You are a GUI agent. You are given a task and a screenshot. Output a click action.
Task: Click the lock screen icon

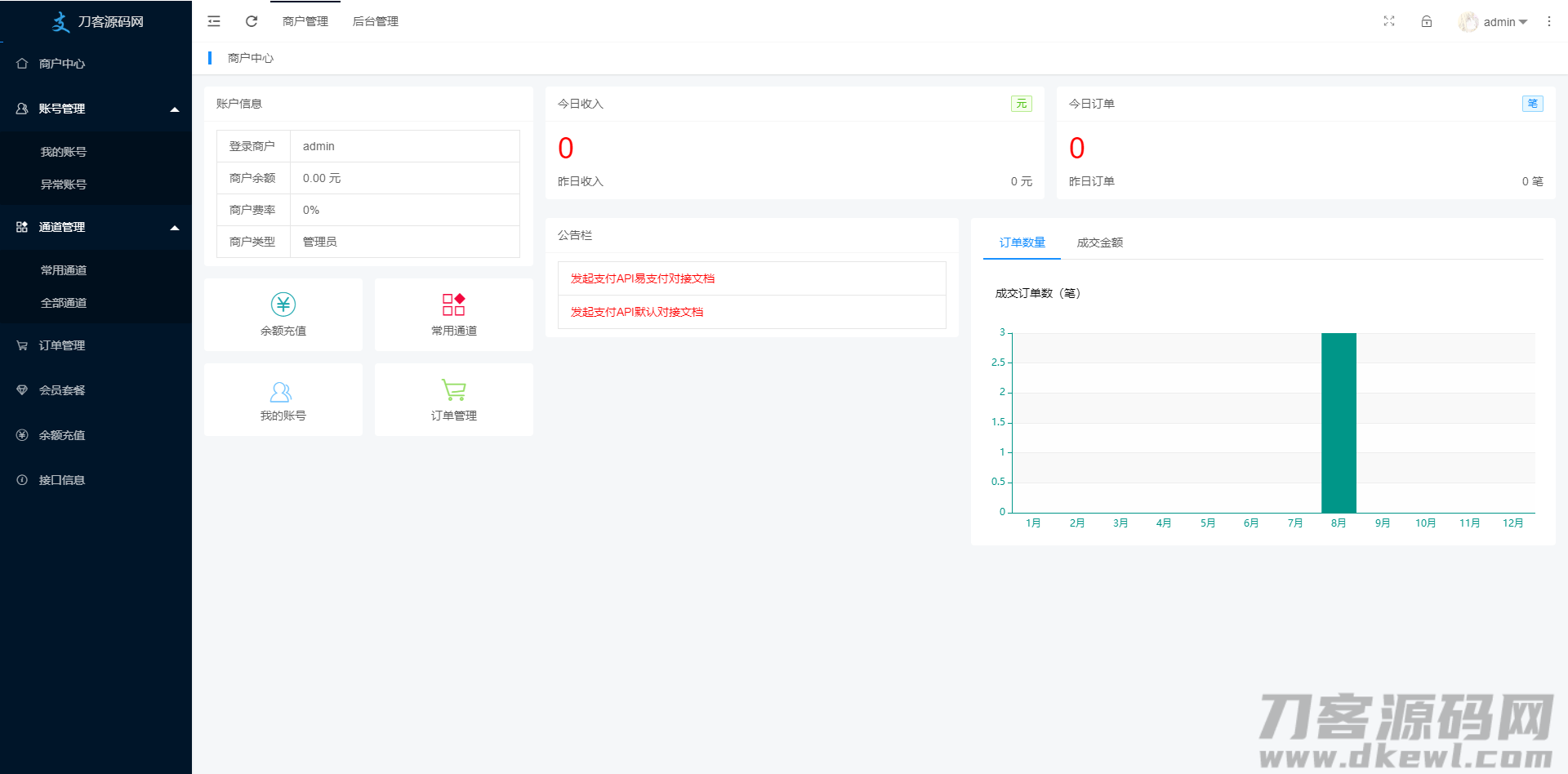[1426, 21]
